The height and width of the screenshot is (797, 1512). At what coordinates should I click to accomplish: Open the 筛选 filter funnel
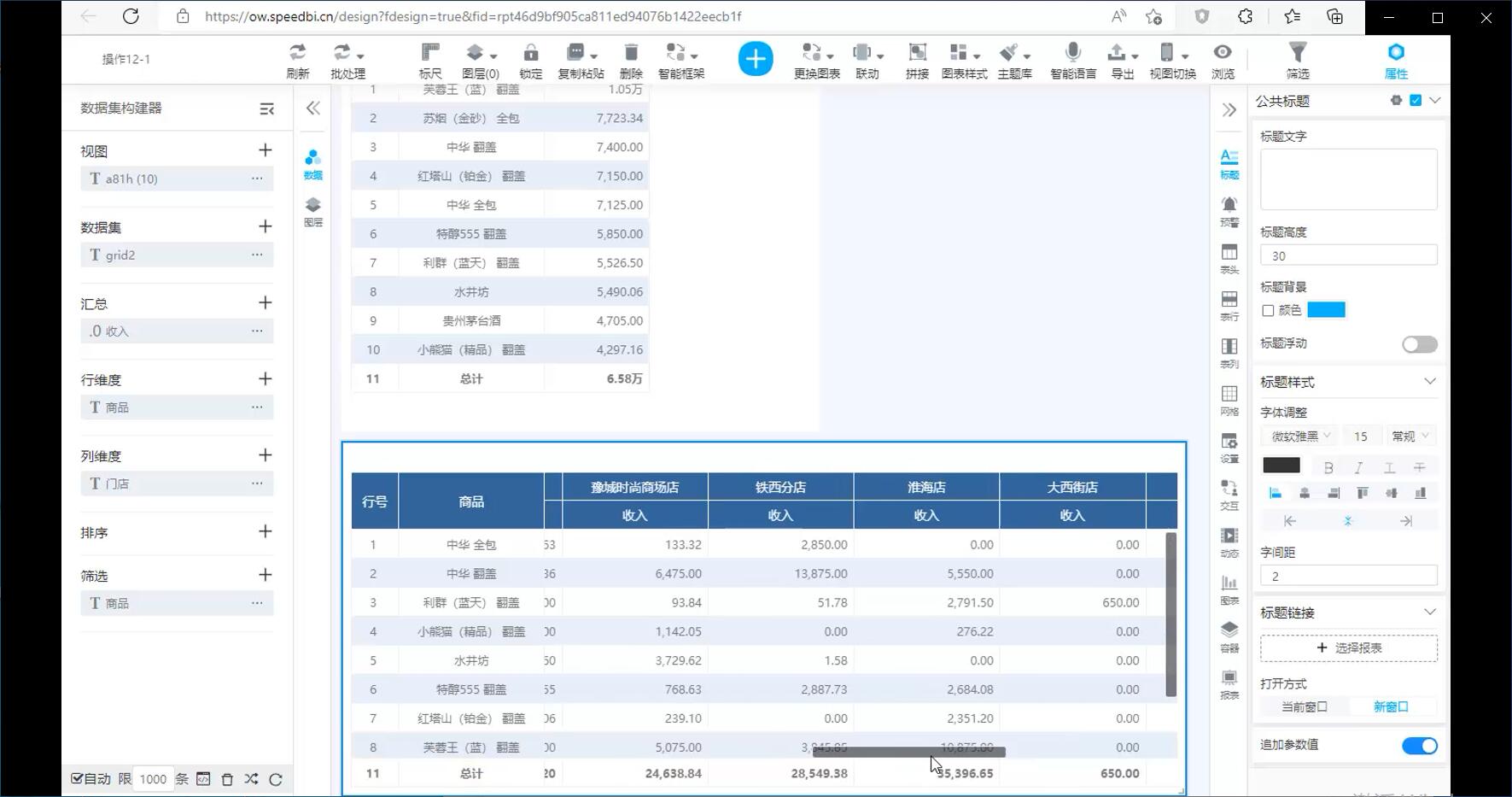click(1297, 60)
